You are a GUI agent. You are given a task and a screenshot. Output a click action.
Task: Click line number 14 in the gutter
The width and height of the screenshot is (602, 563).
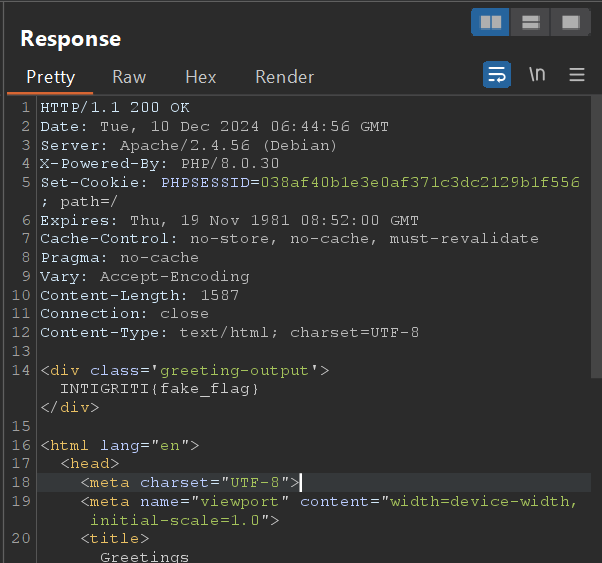tap(21, 370)
